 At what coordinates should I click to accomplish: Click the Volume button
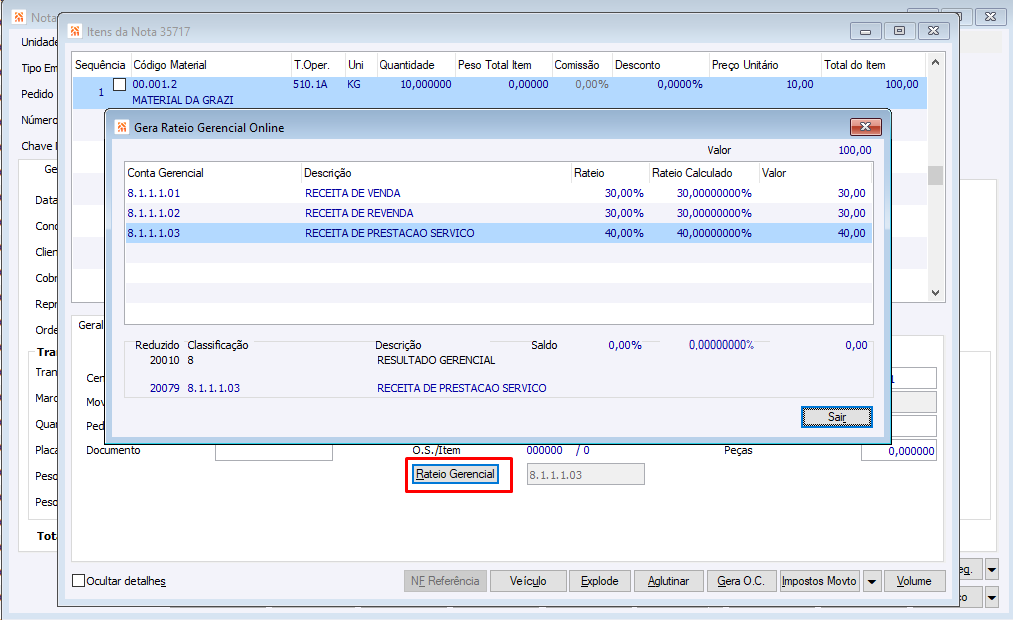click(914, 581)
